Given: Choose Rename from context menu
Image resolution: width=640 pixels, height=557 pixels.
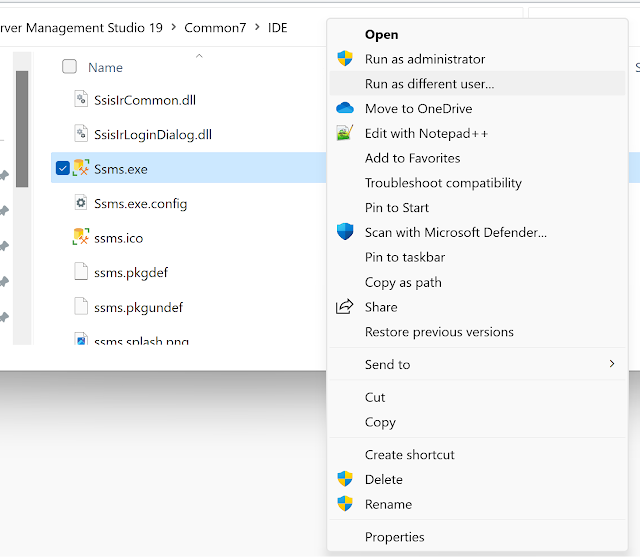Looking at the screenshot, I should pos(388,504).
